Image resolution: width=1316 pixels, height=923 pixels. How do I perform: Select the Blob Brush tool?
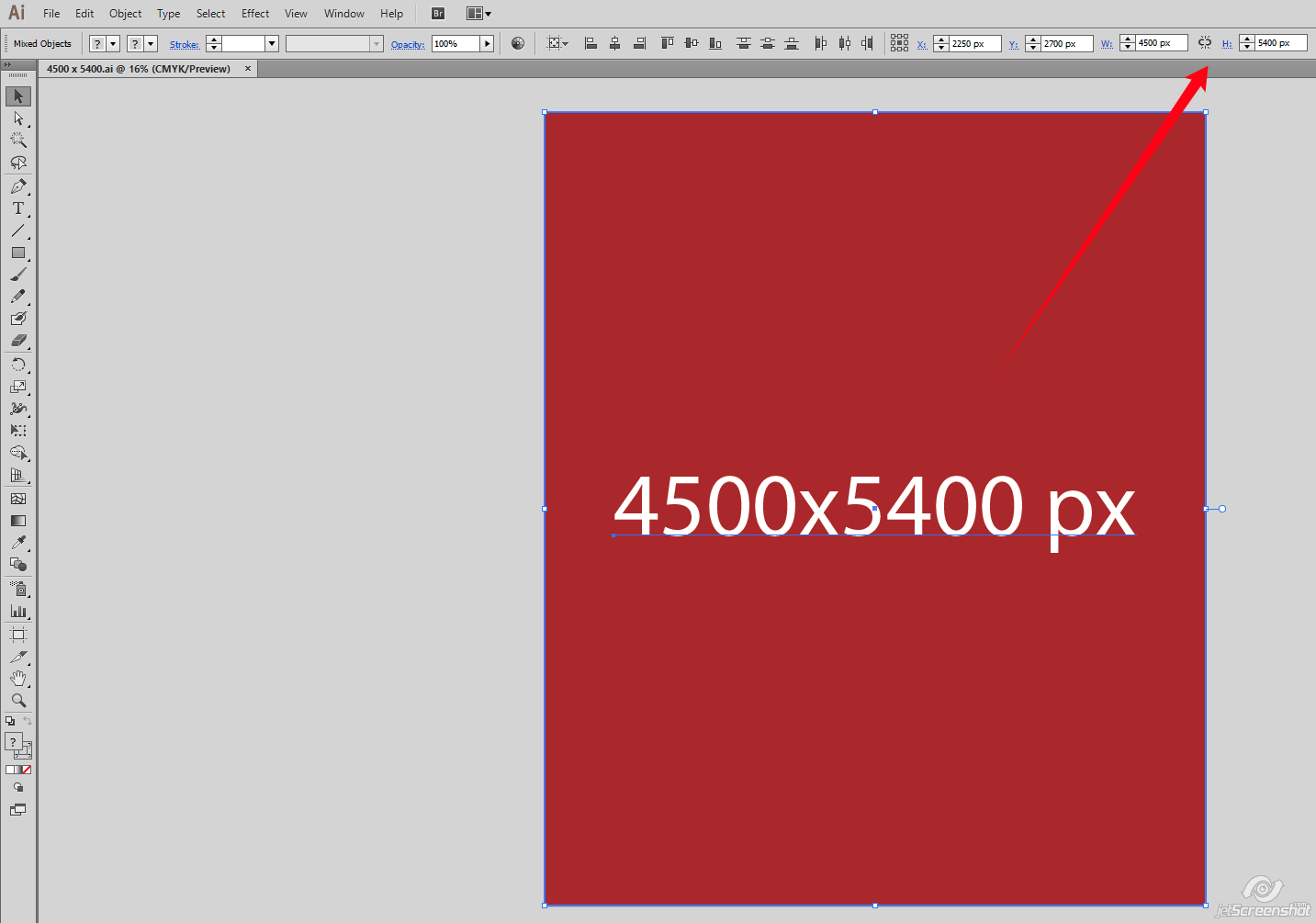point(18,319)
